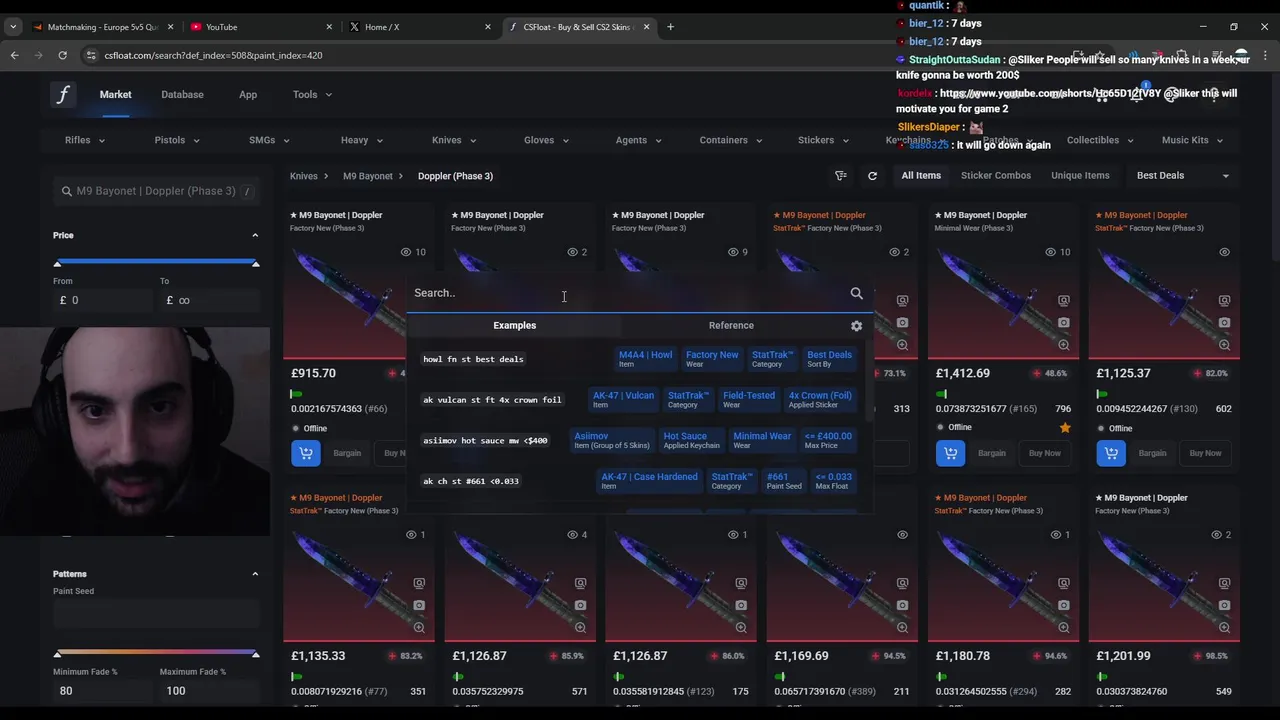The width and height of the screenshot is (1280, 720).
Task: Click Buy Now on the £1,125.37 listing
Action: [1206, 453]
